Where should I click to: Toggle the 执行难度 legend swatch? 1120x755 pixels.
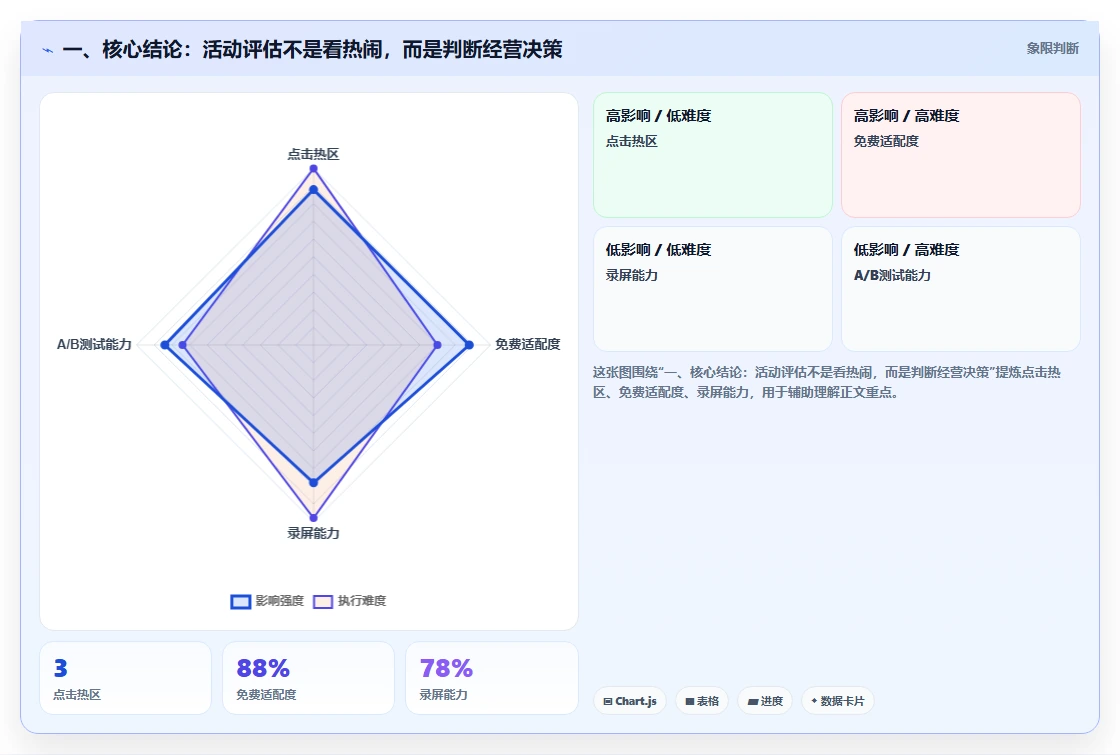323,601
